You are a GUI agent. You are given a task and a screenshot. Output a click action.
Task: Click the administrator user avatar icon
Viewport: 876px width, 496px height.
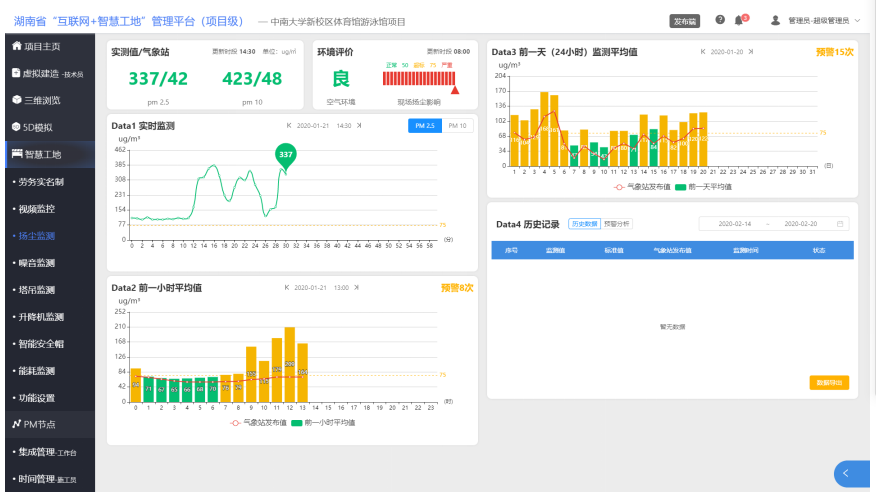[776, 20]
